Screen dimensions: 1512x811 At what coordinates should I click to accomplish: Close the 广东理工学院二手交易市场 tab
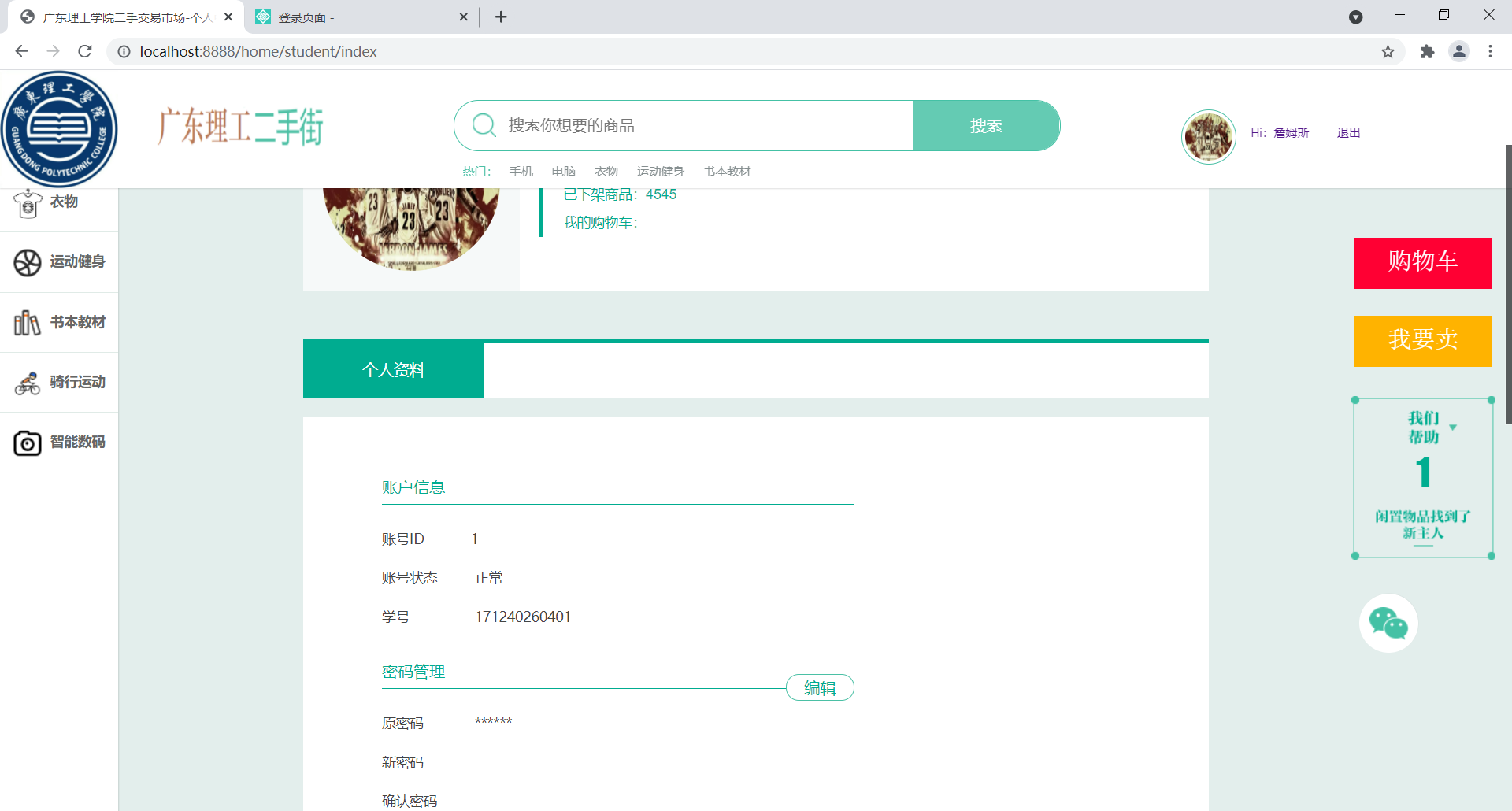point(228,17)
